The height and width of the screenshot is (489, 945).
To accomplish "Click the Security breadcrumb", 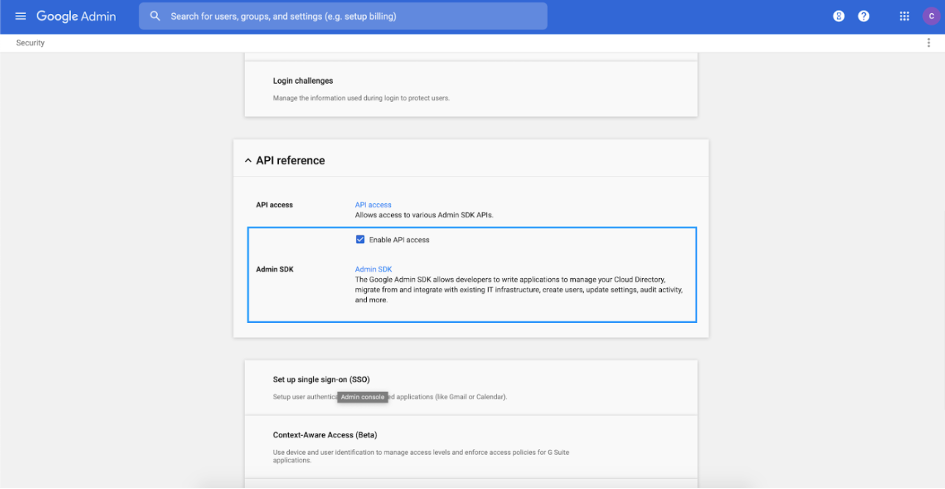I will pos(30,43).
